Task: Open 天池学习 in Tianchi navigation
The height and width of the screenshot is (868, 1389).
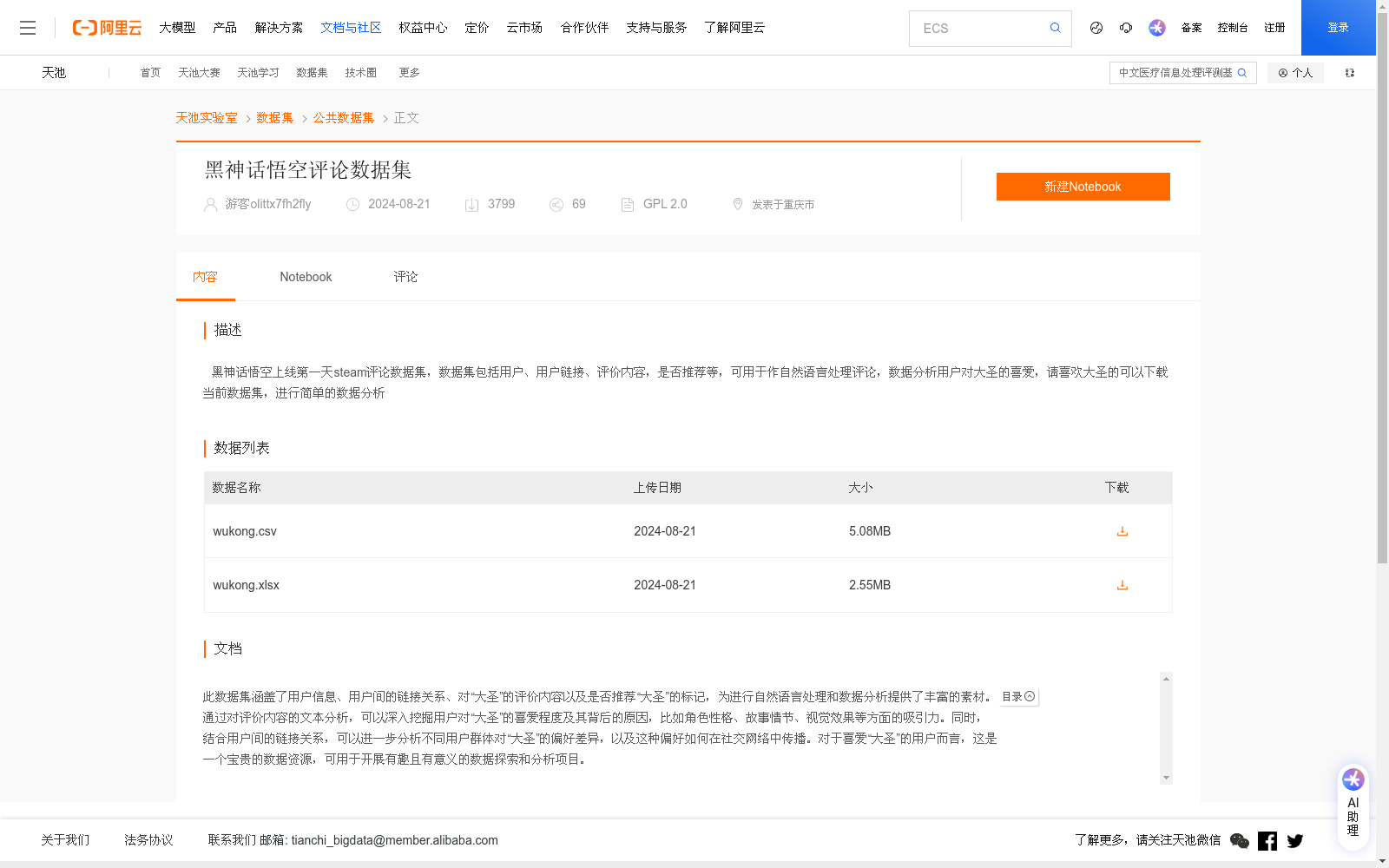Action: click(258, 73)
